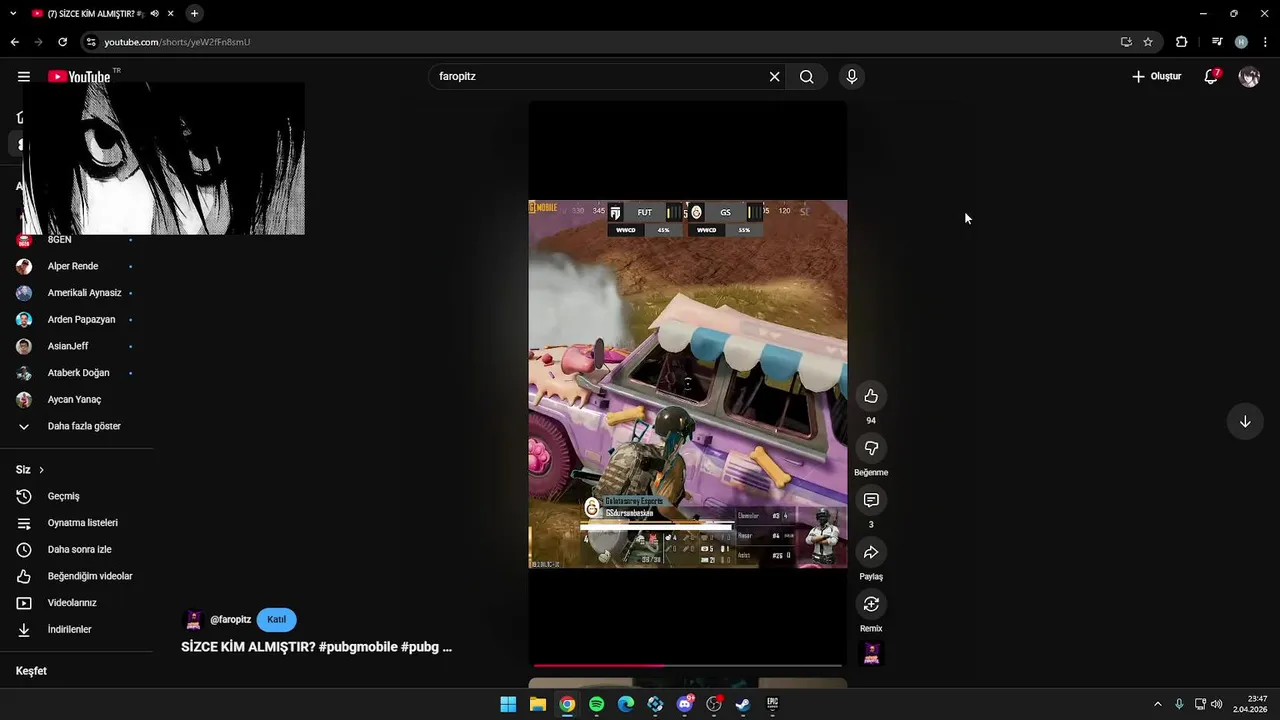Image resolution: width=1280 pixels, height=720 pixels.
Task: Open the browser tab search dropdown
Action: tap(13, 14)
